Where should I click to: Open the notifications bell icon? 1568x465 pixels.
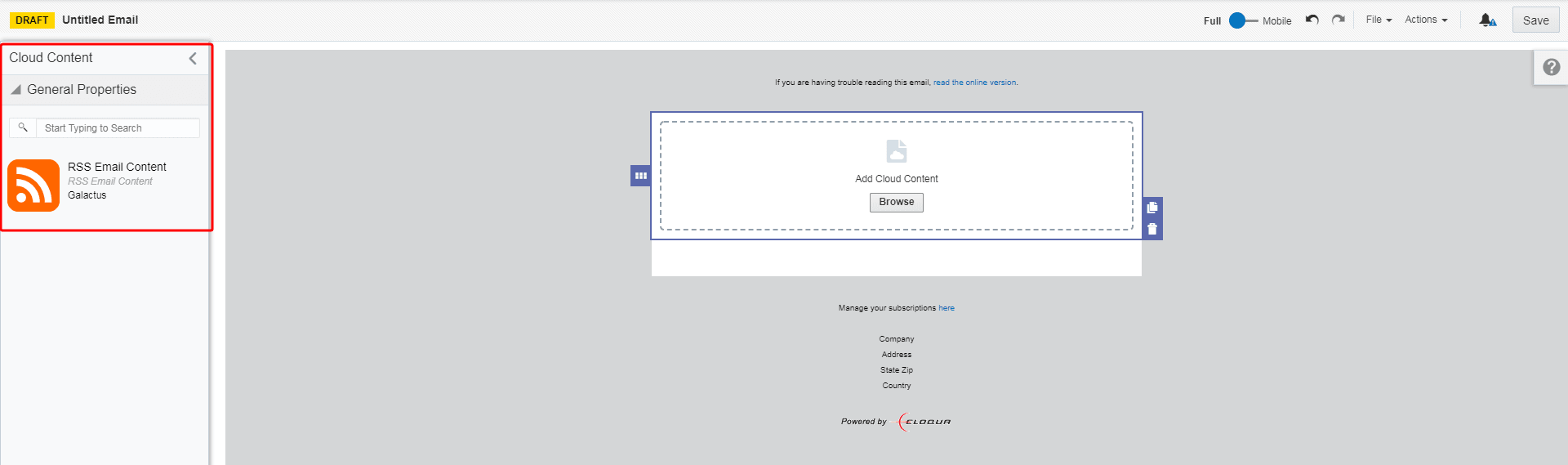pos(1487,20)
